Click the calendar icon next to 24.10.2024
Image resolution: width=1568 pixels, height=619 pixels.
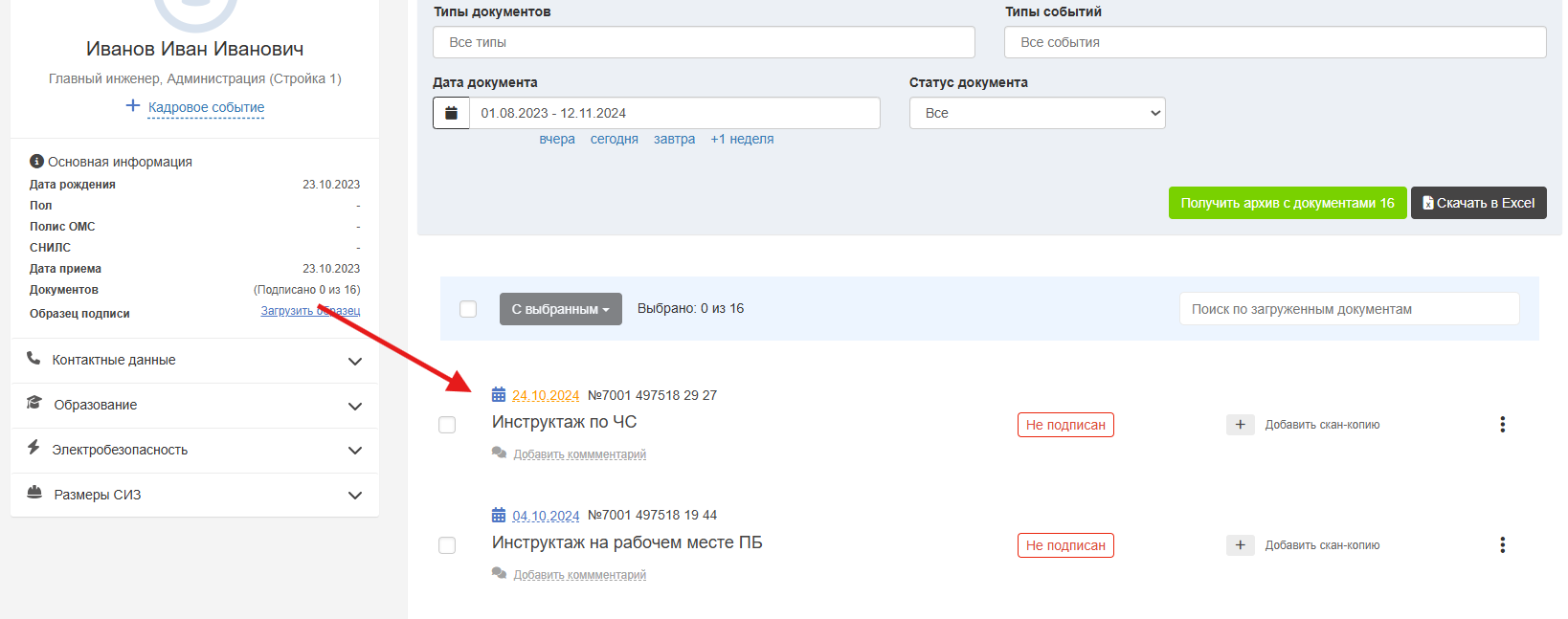[x=499, y=394]
